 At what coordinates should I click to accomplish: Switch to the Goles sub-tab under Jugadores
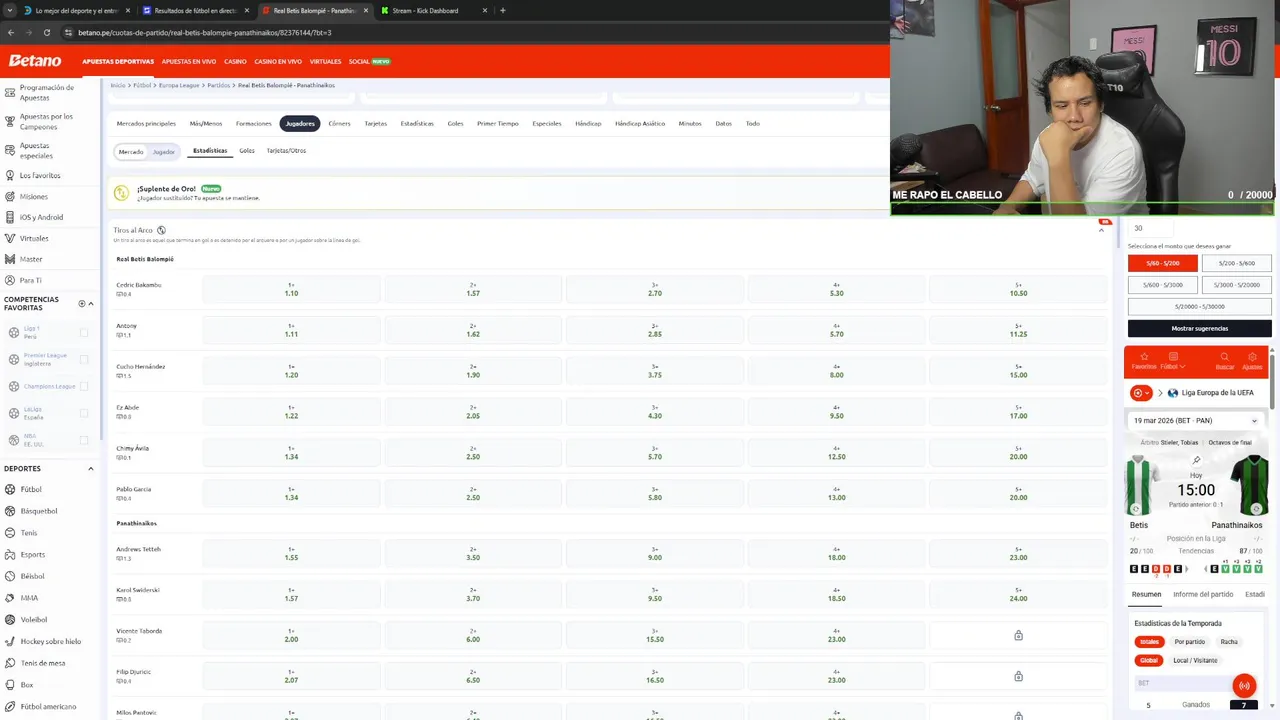[x=247, y=151]
